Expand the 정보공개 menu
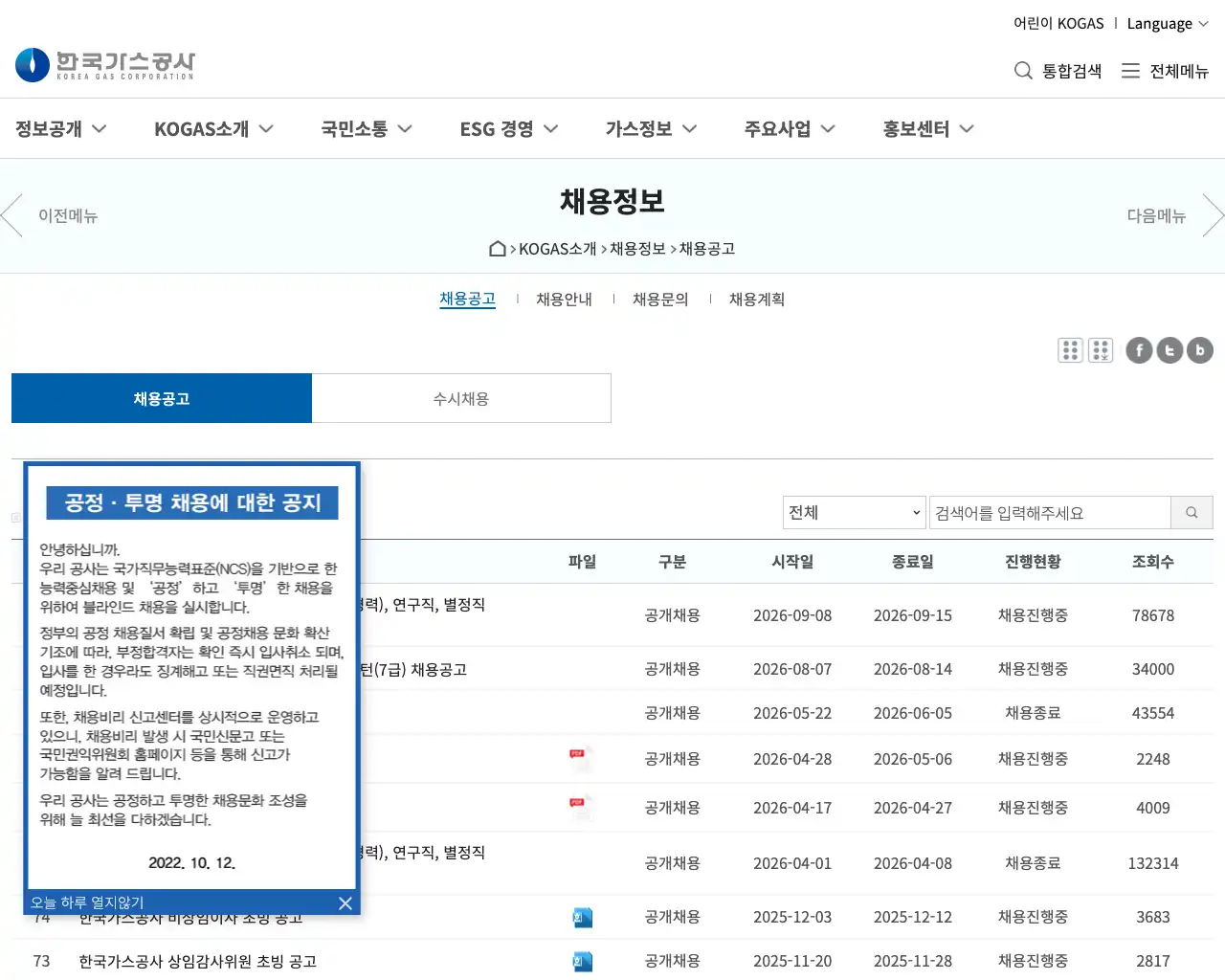Image resolution: width=1225 pixels, height=980 pixels. (x=60, y=128)
